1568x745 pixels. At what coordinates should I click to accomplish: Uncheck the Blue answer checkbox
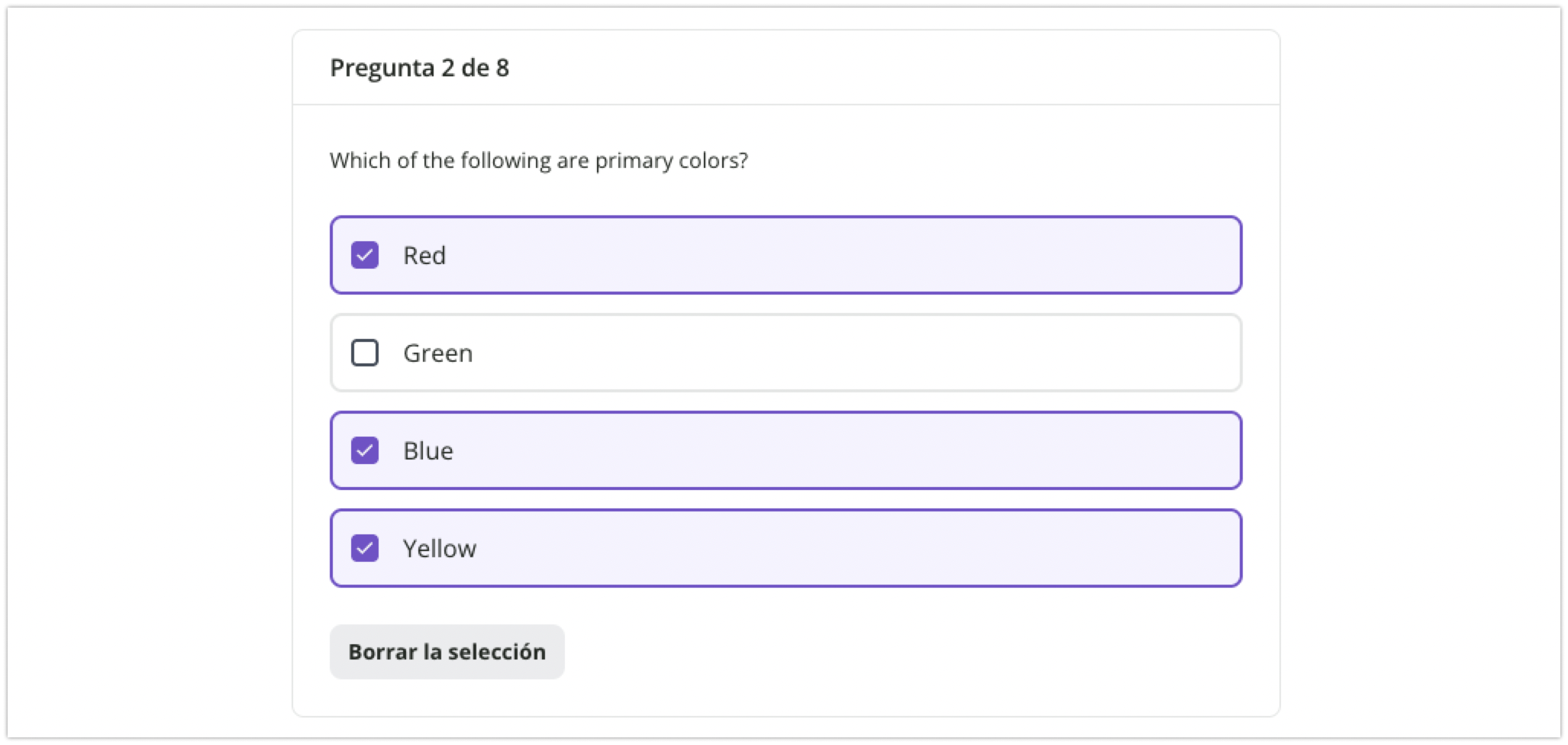click(x=365, y=450)
